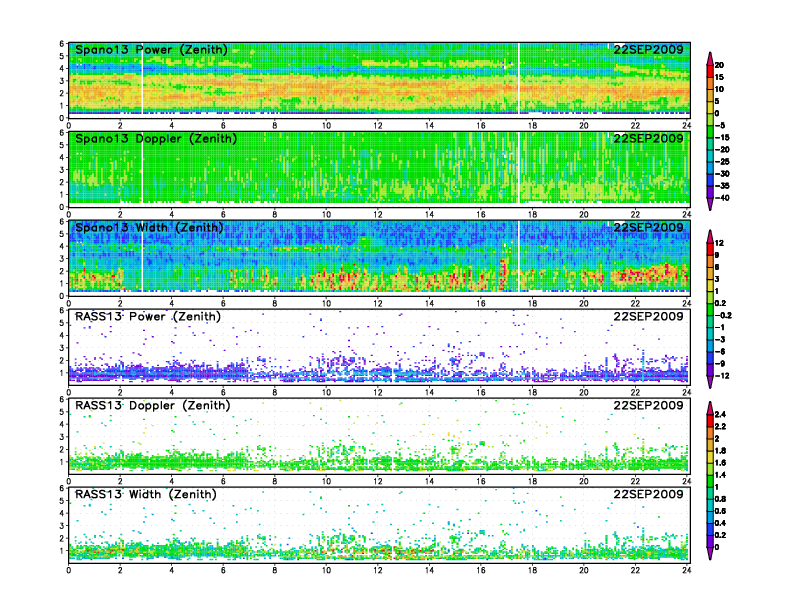792x612 pixels.
Task: Click the red segment between 15 and 20 on top colorbar
Action: 710,71
